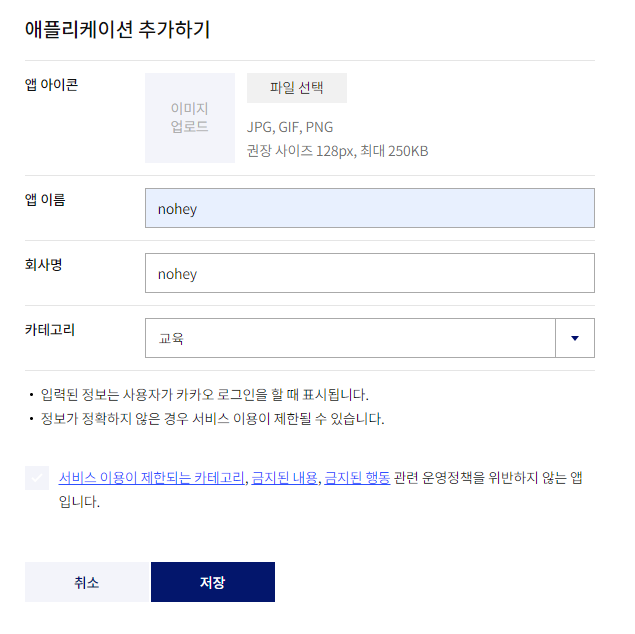
Task: Open the 금지된 내용 link
Action: coord(284,478)
